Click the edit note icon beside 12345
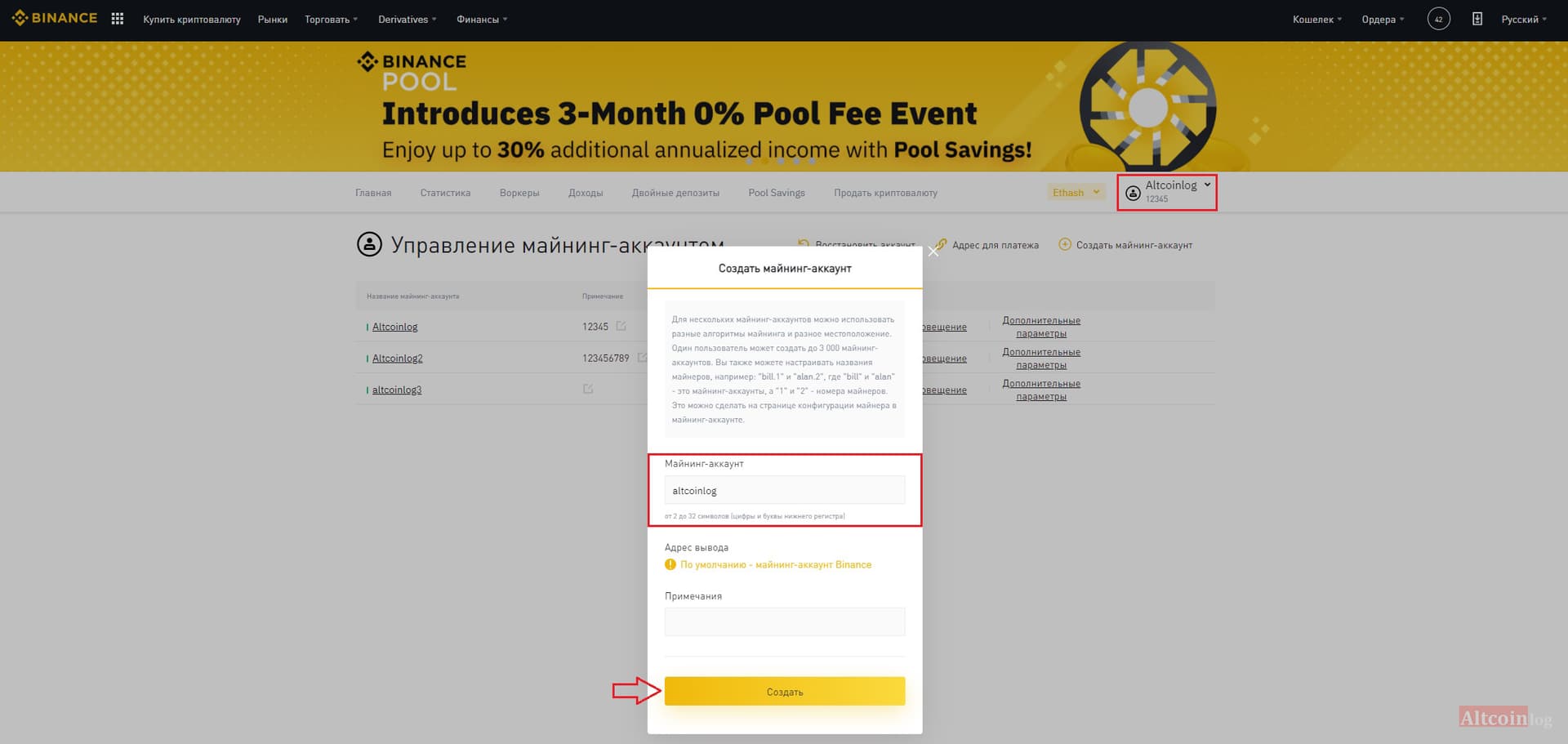Screen dimensions: 1568x744 621,326
